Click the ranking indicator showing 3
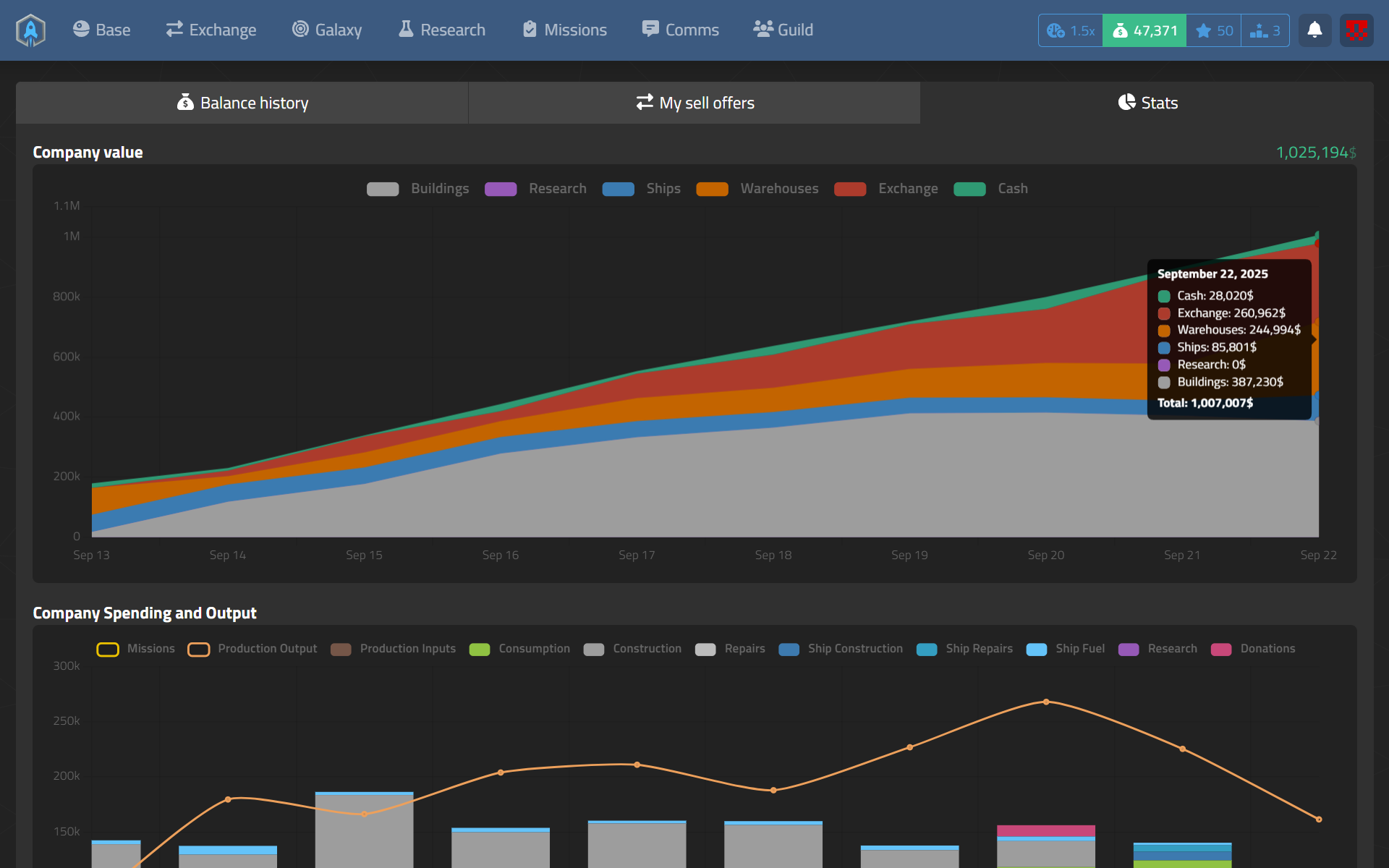1389x868 pixels. coord(1265,30)
